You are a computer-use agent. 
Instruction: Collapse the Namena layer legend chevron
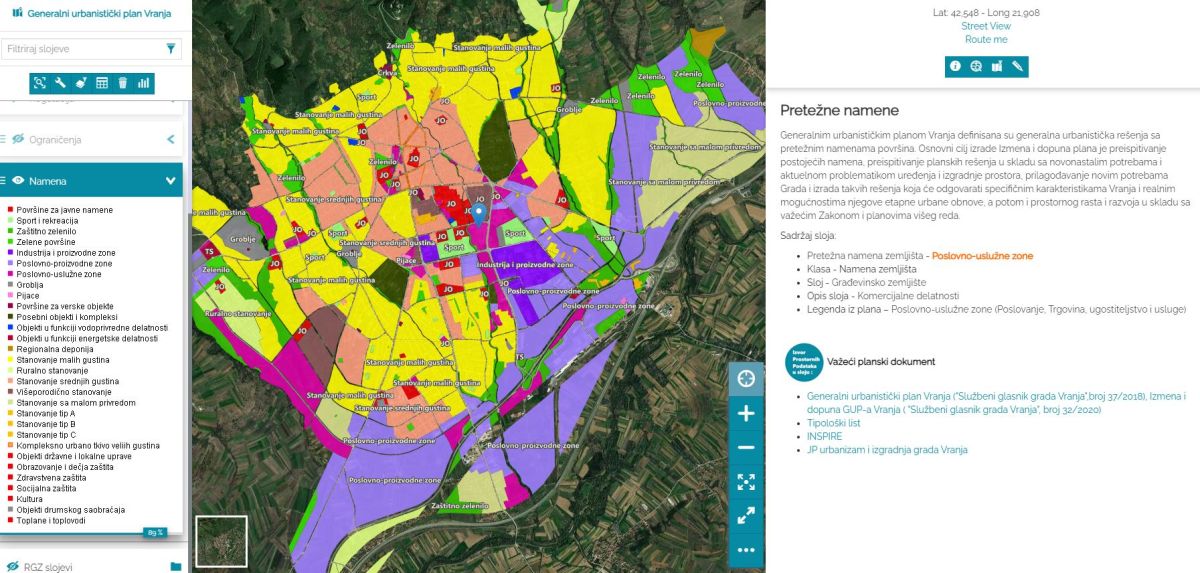click(170, 181)
